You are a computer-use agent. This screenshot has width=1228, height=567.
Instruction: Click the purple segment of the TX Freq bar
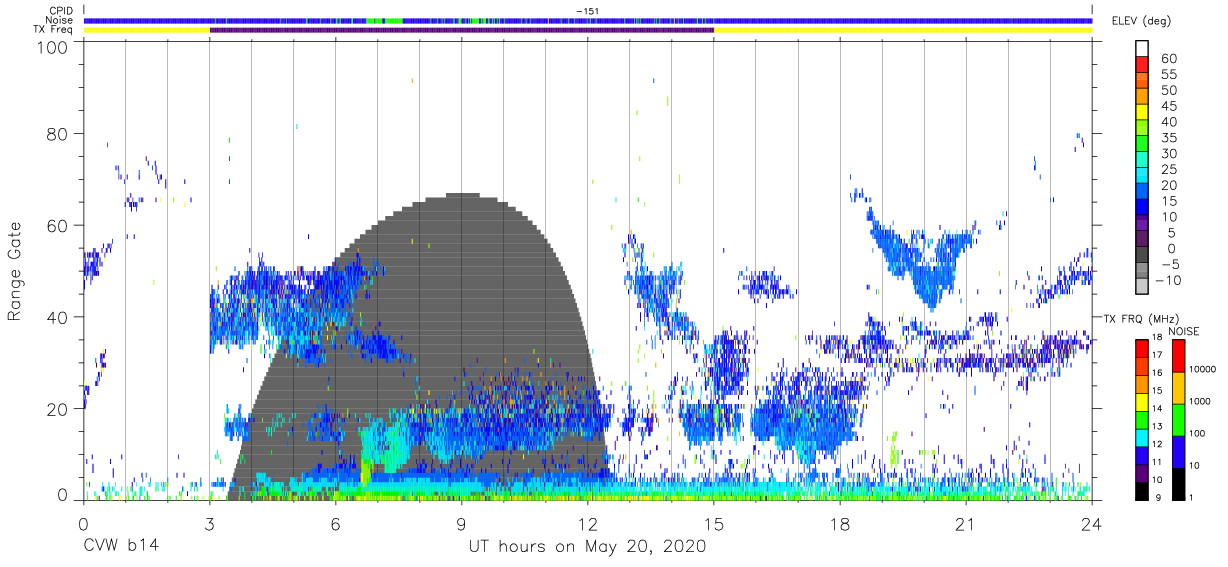pos(461,30)
